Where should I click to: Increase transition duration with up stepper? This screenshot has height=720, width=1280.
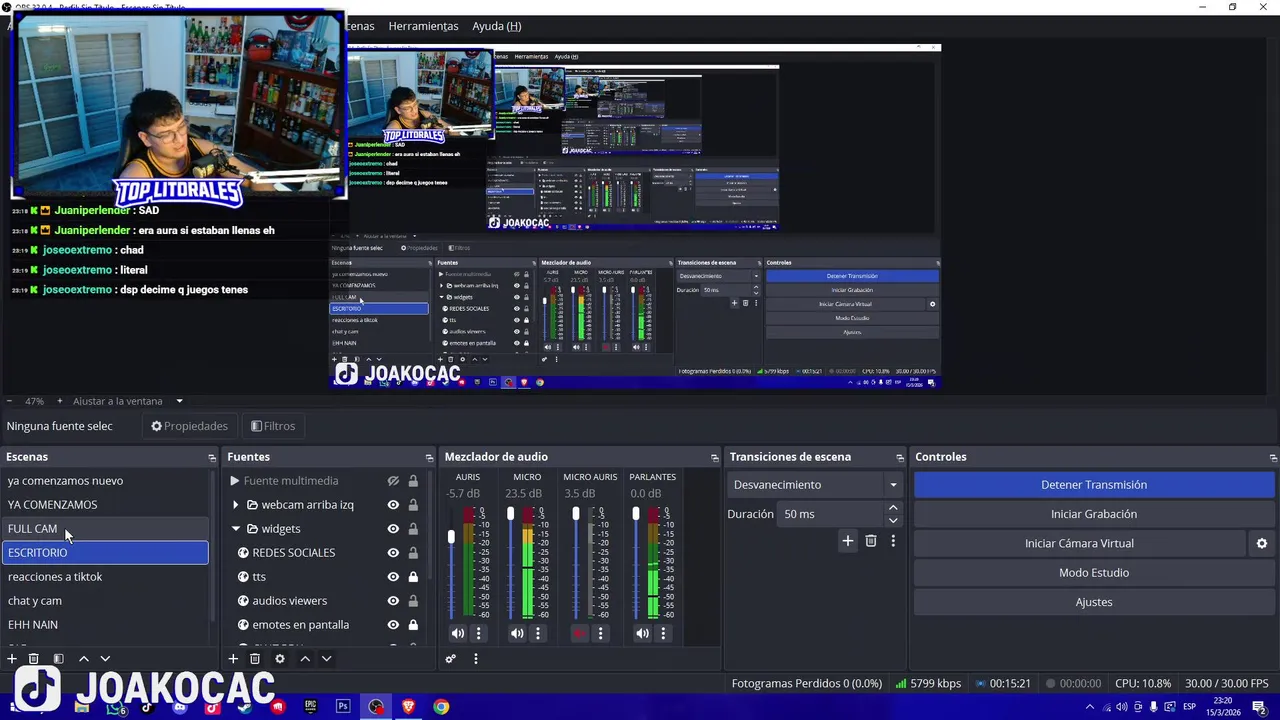[893, 508]
